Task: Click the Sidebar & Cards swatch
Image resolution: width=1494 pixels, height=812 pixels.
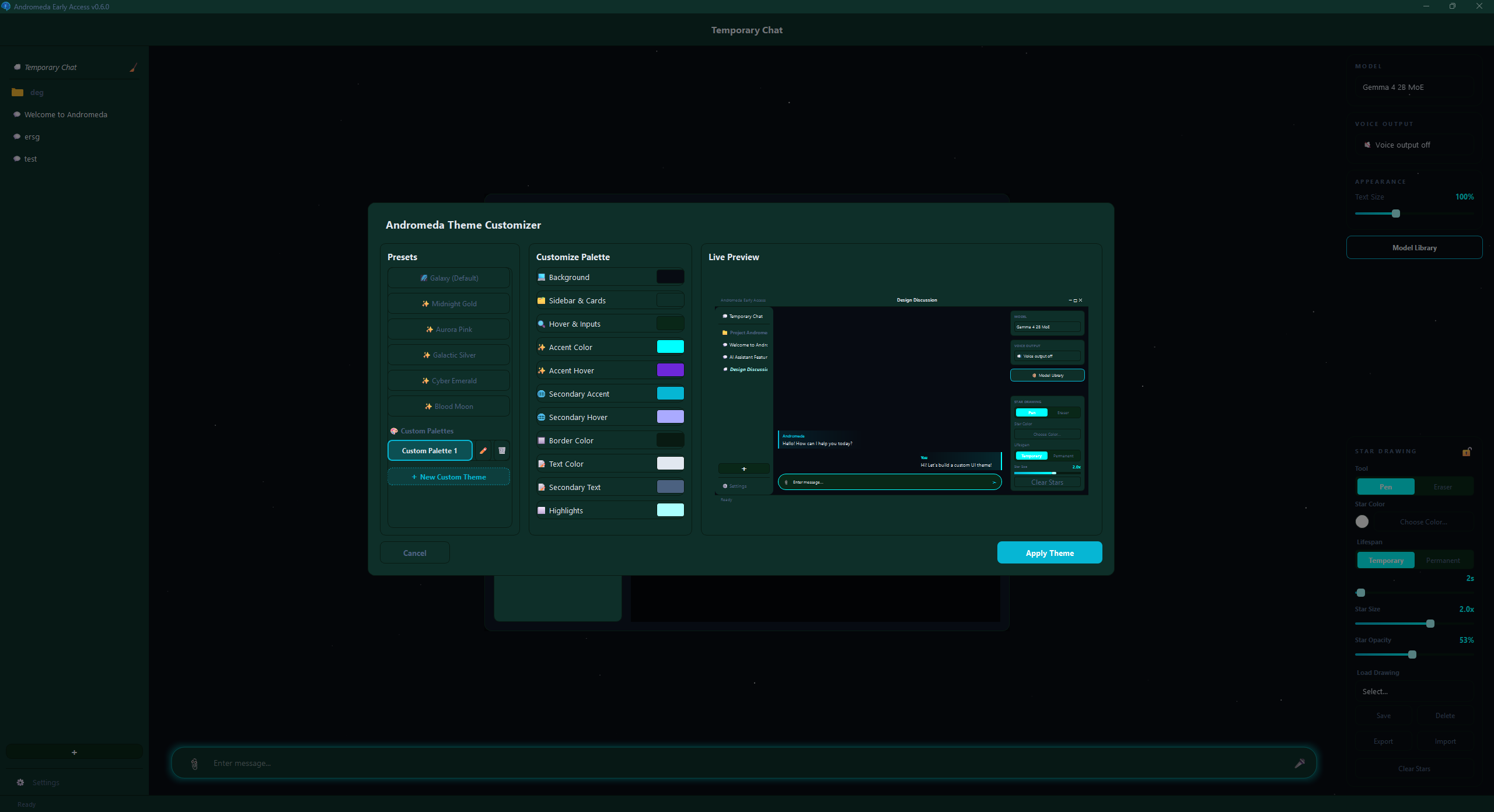Action: [x=670, y=300]
